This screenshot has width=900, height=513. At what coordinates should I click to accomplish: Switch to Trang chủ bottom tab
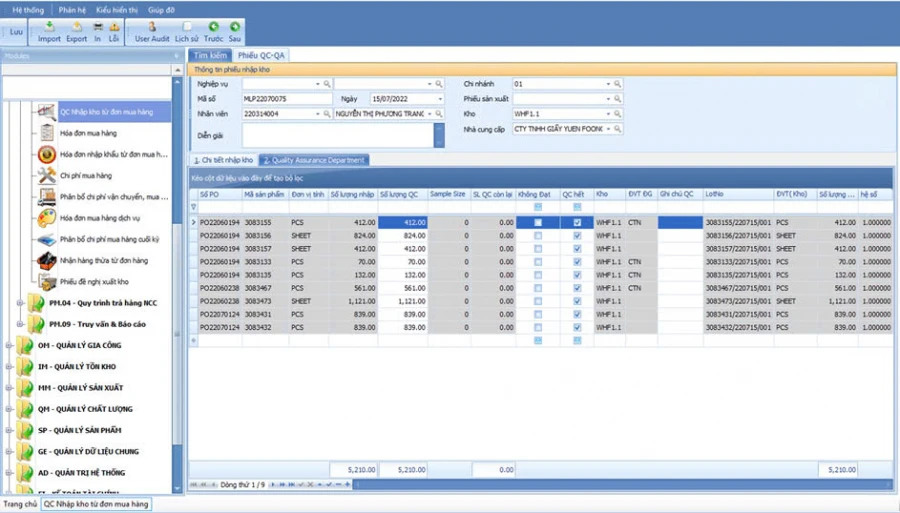coord(20,504)
